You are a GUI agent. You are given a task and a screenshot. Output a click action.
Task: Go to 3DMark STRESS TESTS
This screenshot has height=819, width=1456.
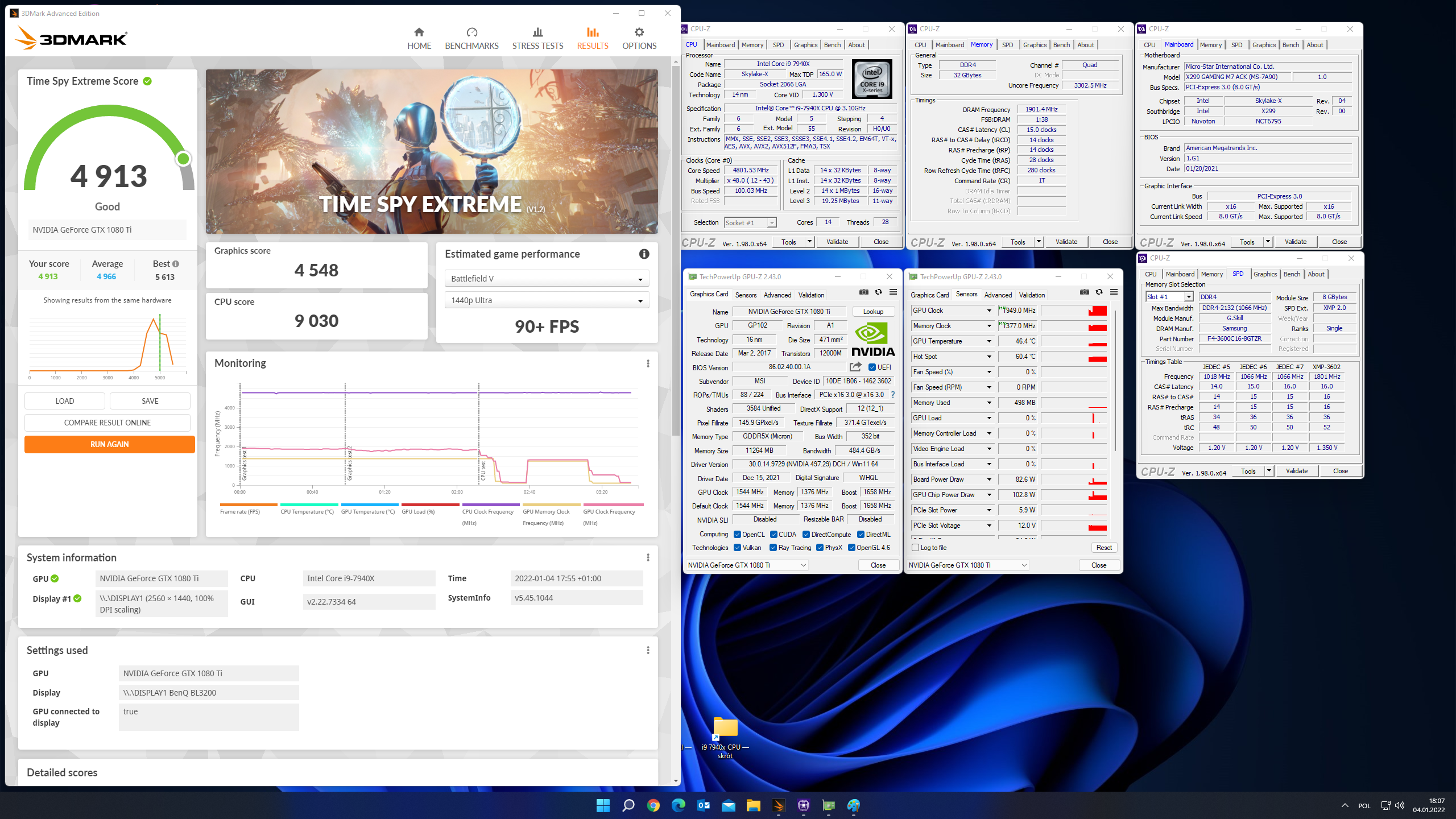coord(537,38)
